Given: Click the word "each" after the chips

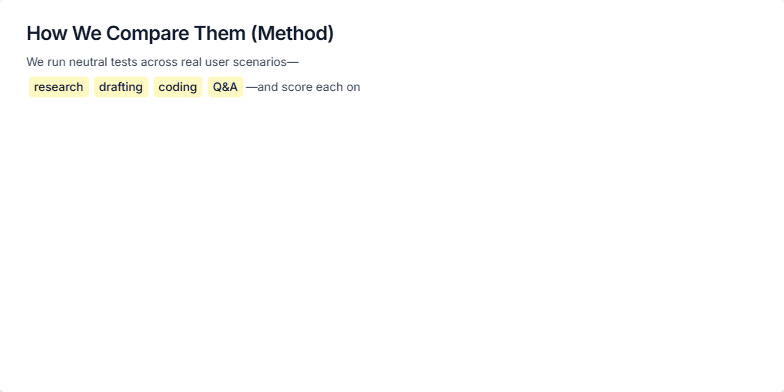Looking at the screenshot, I should click(330, 87).
